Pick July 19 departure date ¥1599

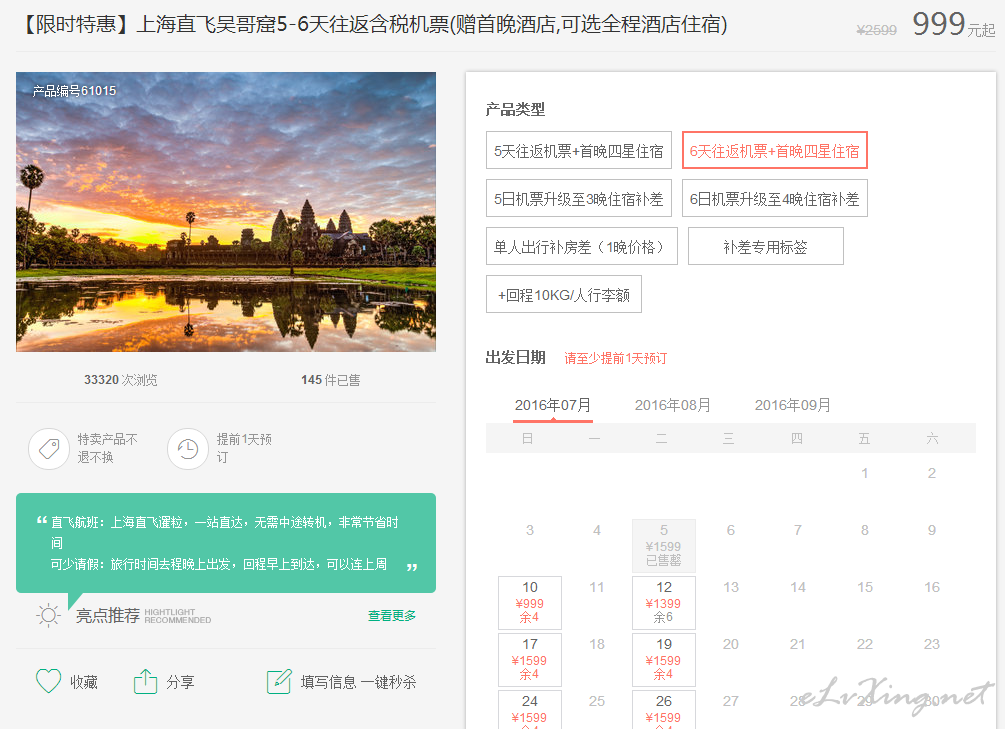pyautogui.click(x=663, y=659)
